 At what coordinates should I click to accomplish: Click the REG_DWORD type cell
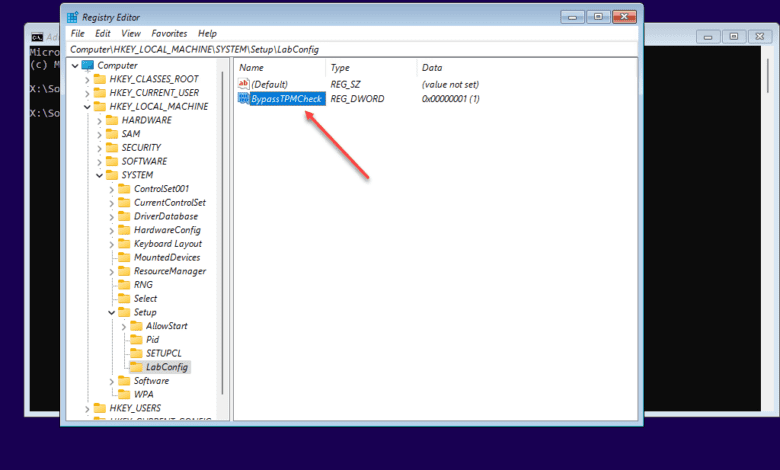[357, 98]
